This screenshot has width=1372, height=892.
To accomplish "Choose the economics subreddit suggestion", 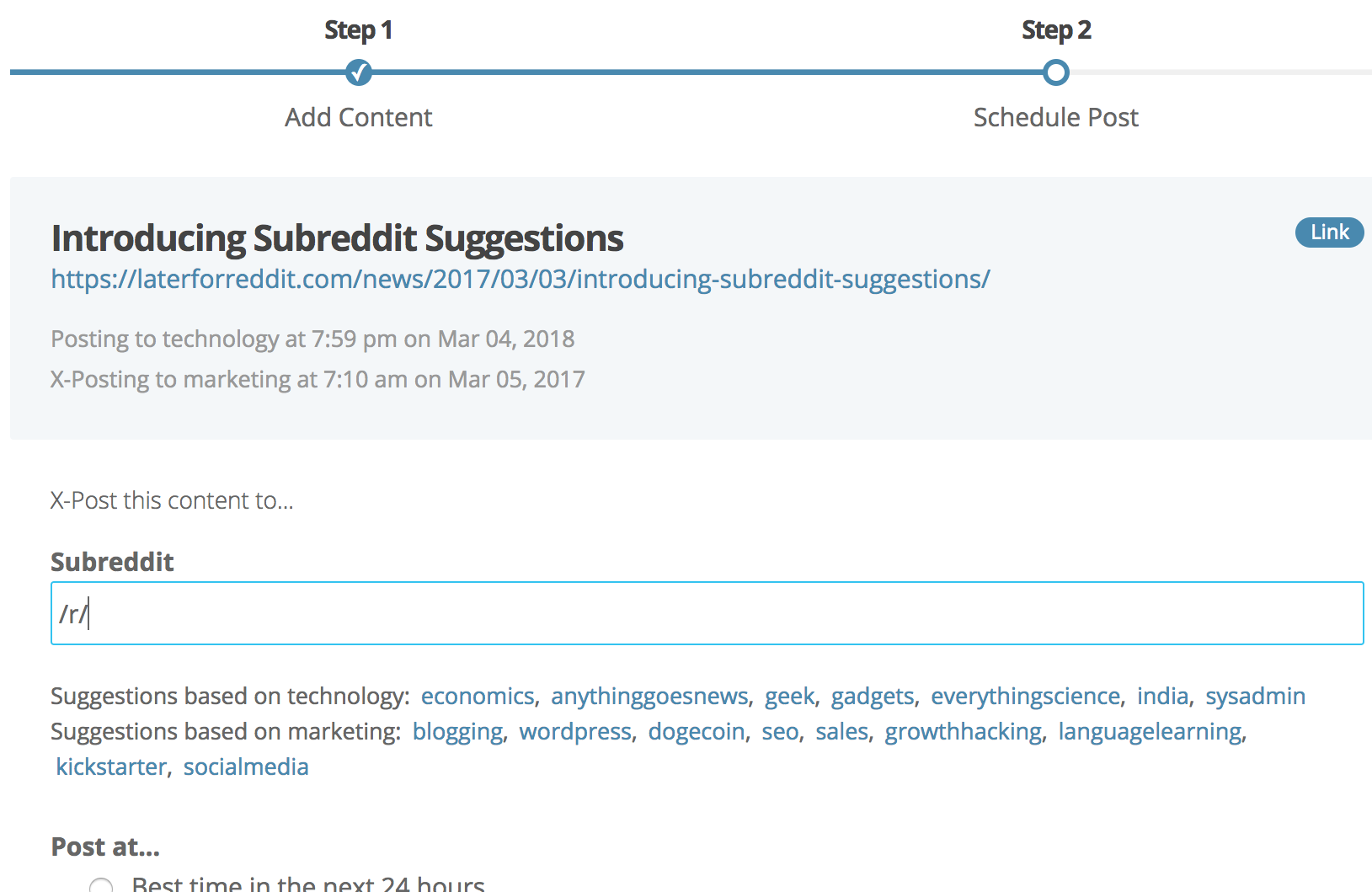I will tap(478, 696).
